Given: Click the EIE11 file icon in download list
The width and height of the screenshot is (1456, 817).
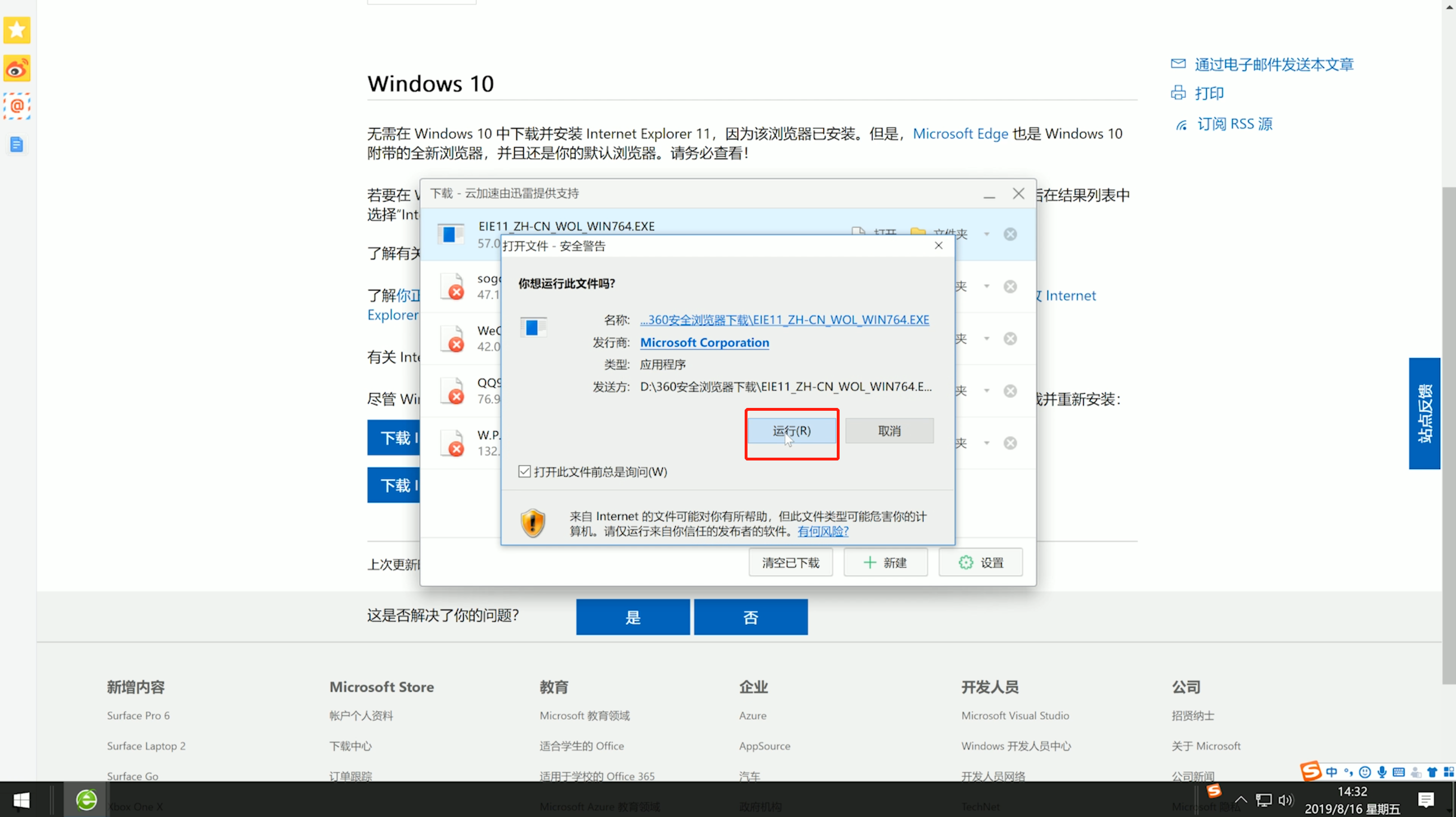Looking at the screenshot, I should coord(450,234).
